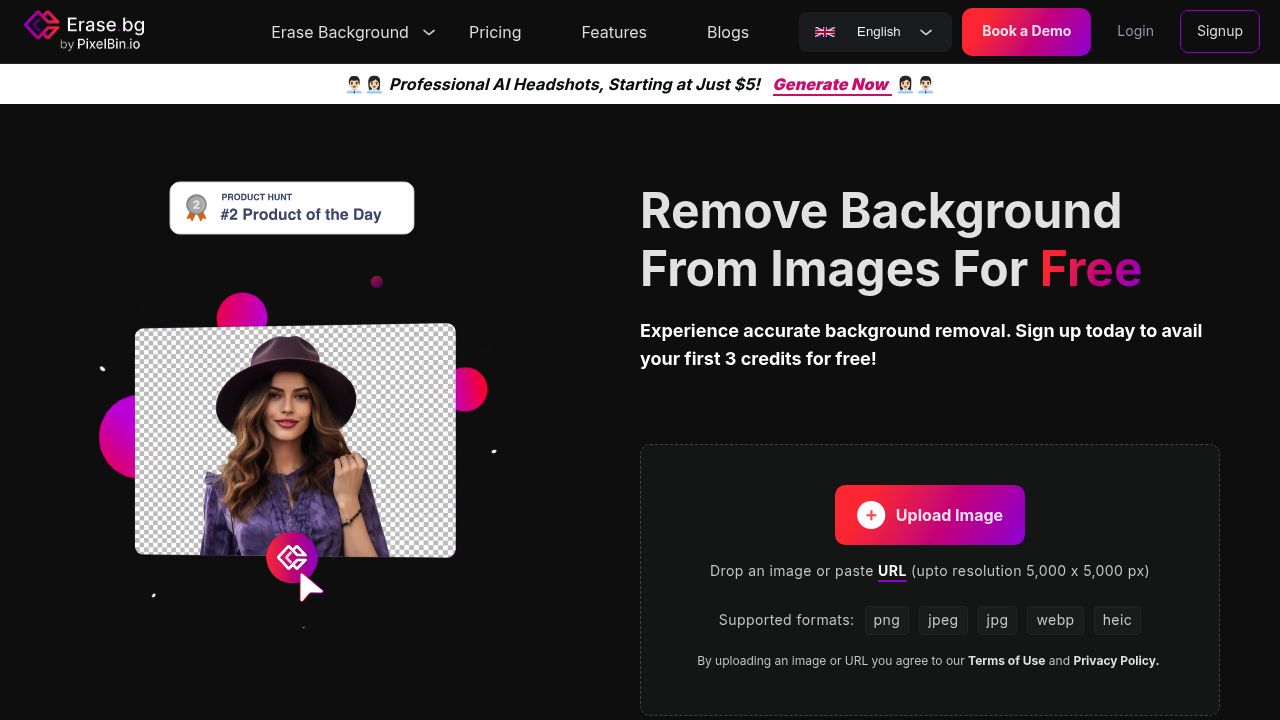Click the webp format tag
Screen dimensions: 1280x720
point(1055,620)
